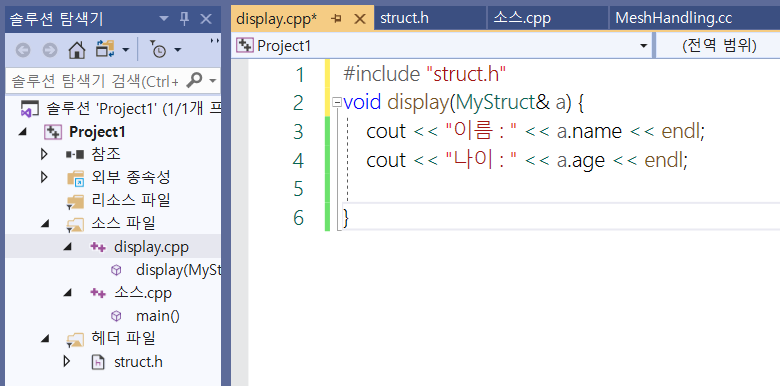Image resolution: width=780 pixels, height=386 pixels.
Task: Click the Back navigation arrow in Solution Explorer
Action: (x=23, y=50)
